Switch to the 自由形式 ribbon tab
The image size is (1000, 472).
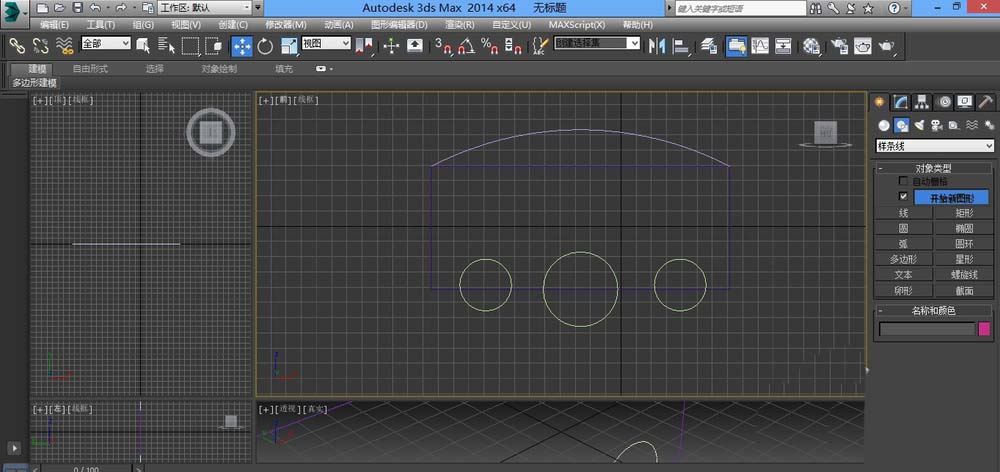coord(90,69)
